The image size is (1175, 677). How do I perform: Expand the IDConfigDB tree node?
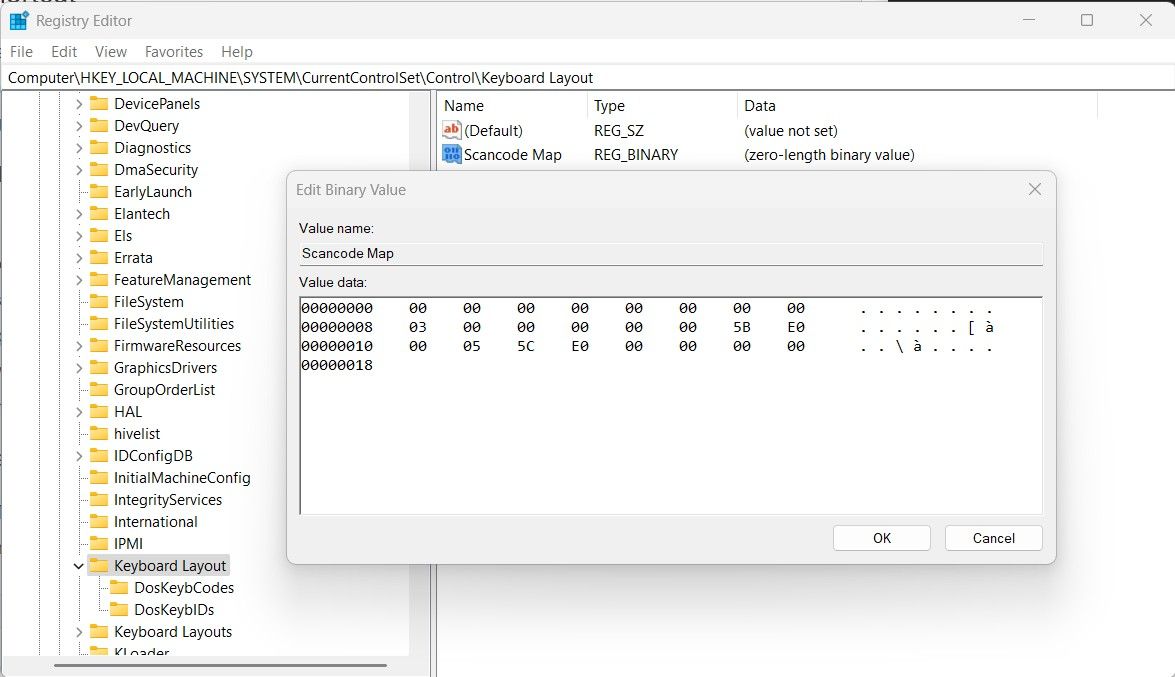tap(79, 456)
